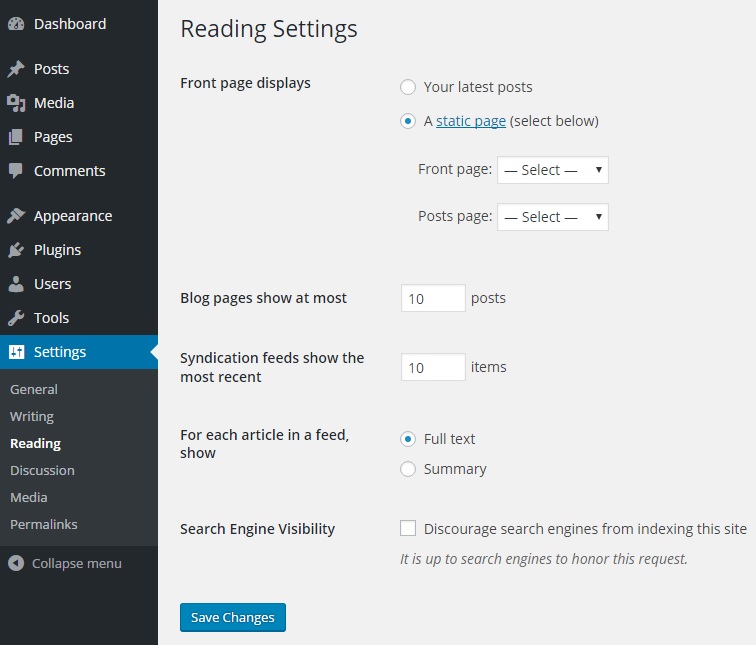Click the Pages stacked-sheets icon
This screenshot has height=645, width=756.
pos(16,137)
